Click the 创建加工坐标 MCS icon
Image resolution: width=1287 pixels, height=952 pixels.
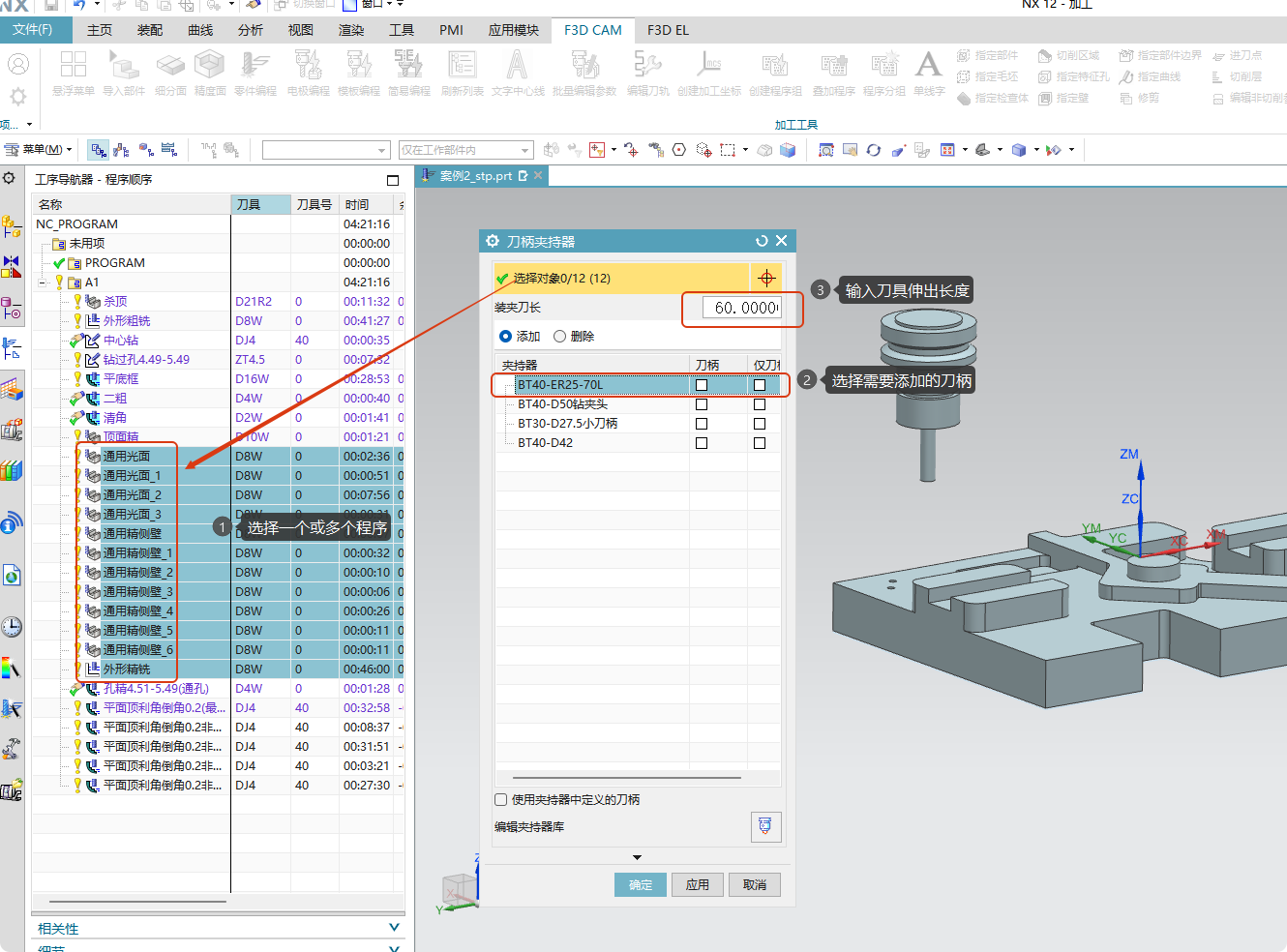pyautogui.click(x=709, y=66)
